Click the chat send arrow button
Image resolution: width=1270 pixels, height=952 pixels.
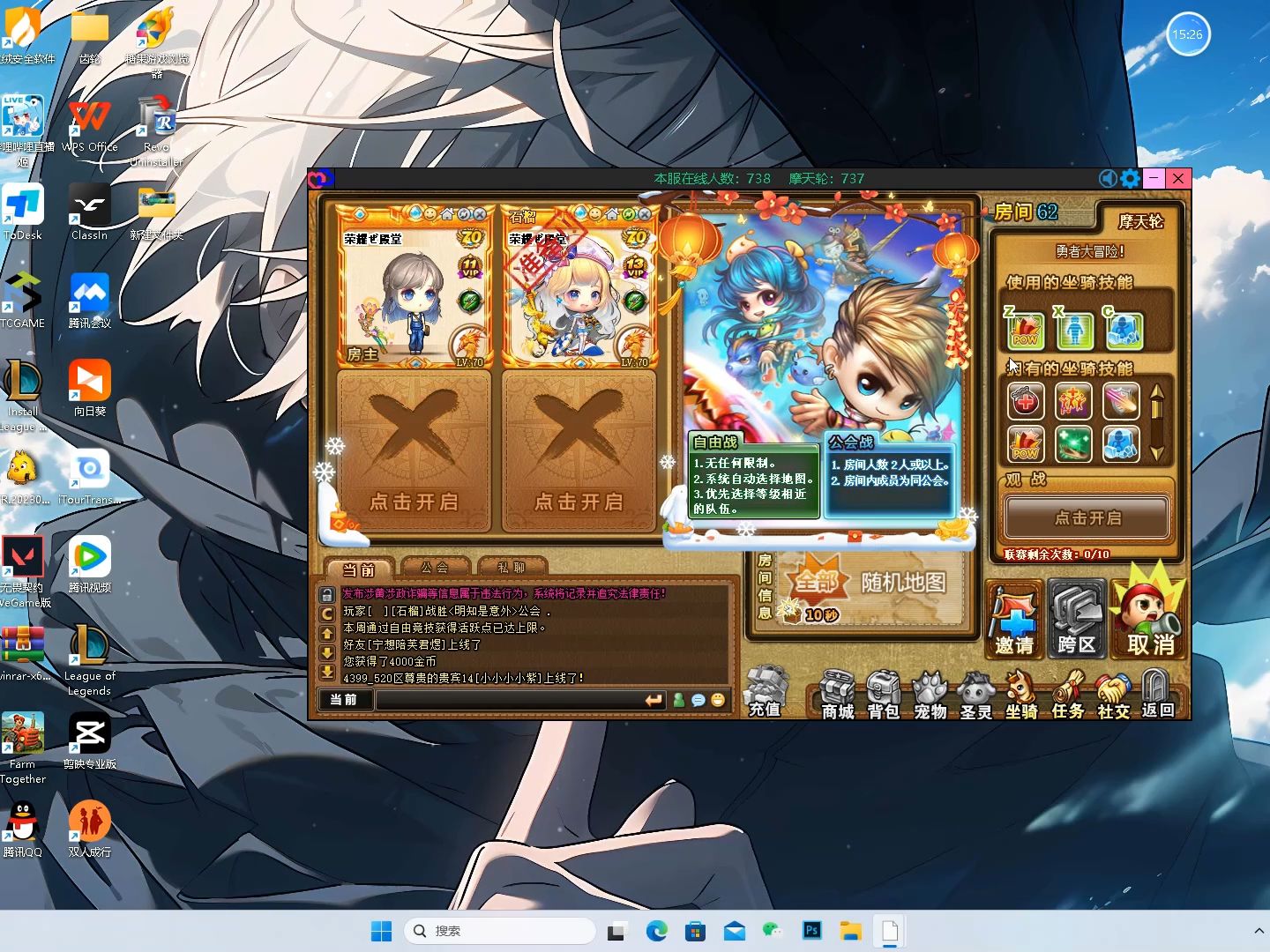pyautogui.click(x=654, y=700)
